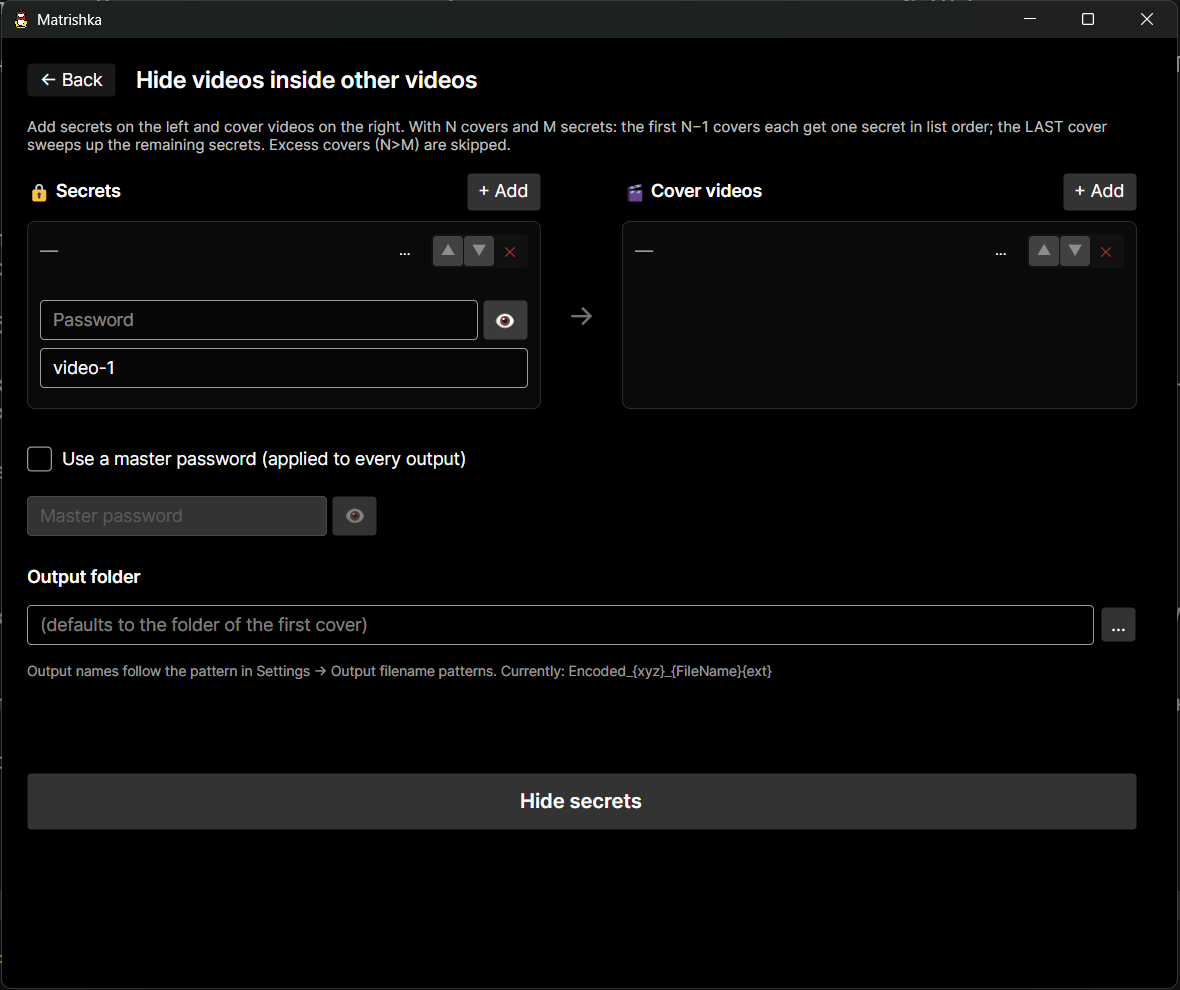Screen dimensions: 1180x990
Task: Enable the master password checkbox
Action: pyautogui.click(x=40, y=459)
